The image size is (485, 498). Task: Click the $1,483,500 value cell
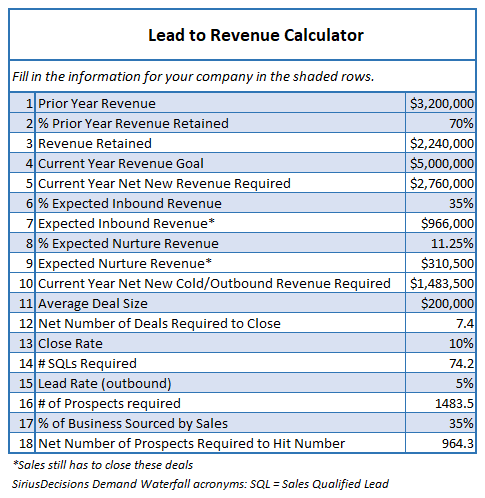click(x=440, y=283)
